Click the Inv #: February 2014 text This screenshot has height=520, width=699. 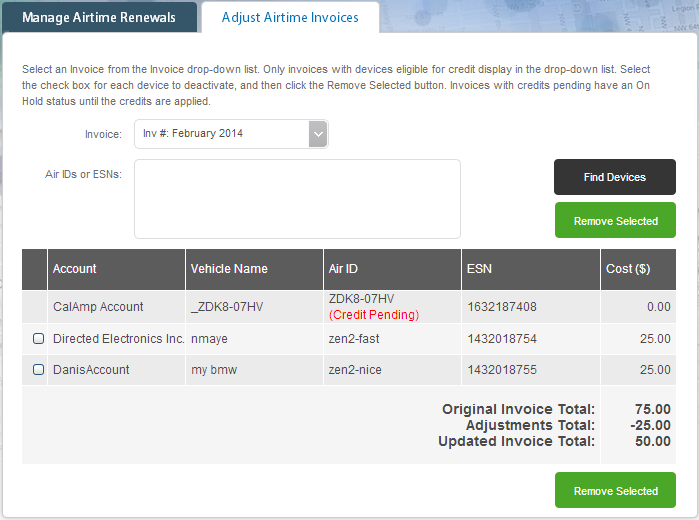pyautogui.click(x=193, y=133)
